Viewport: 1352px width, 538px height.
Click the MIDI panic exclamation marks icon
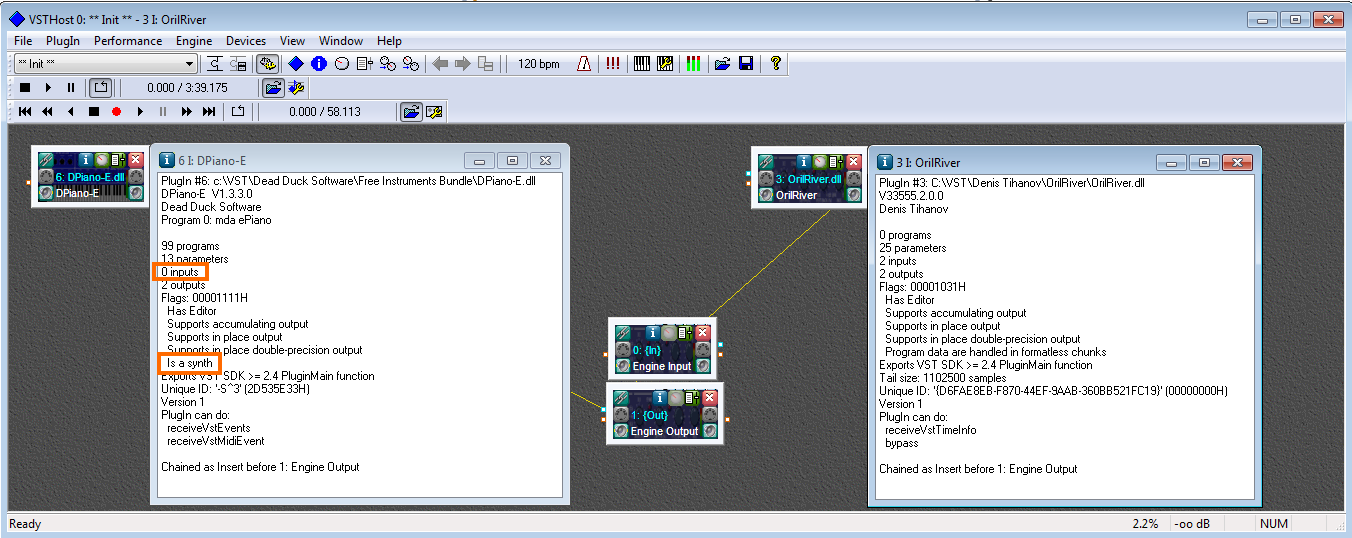[612, 64]
